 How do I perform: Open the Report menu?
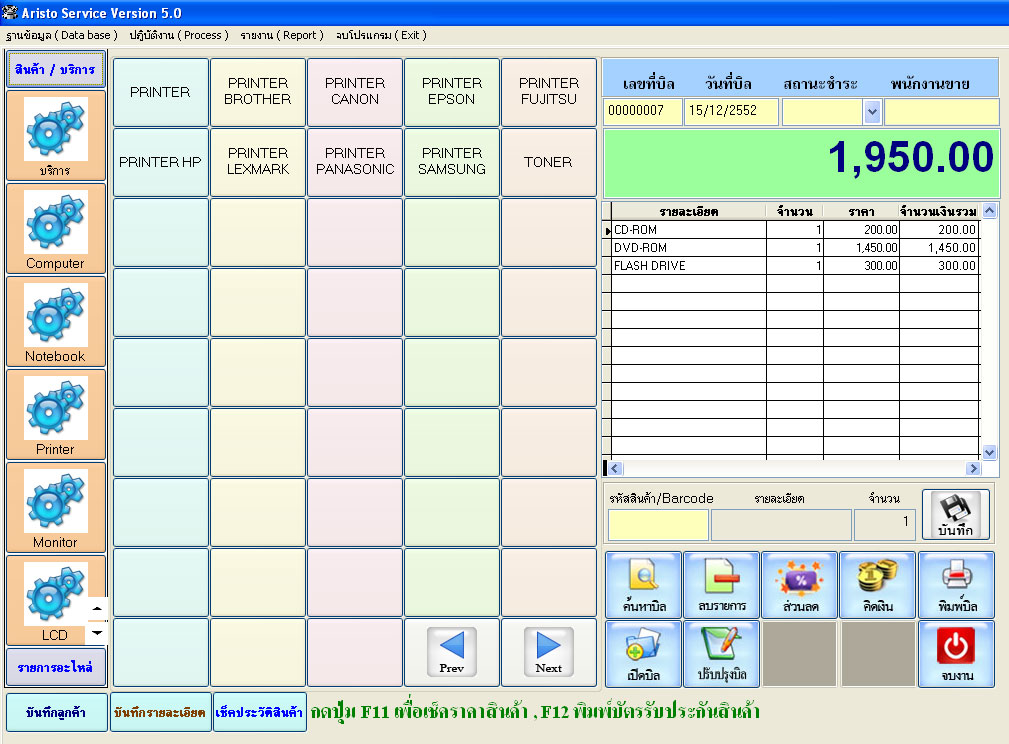[x=282, y=35]
